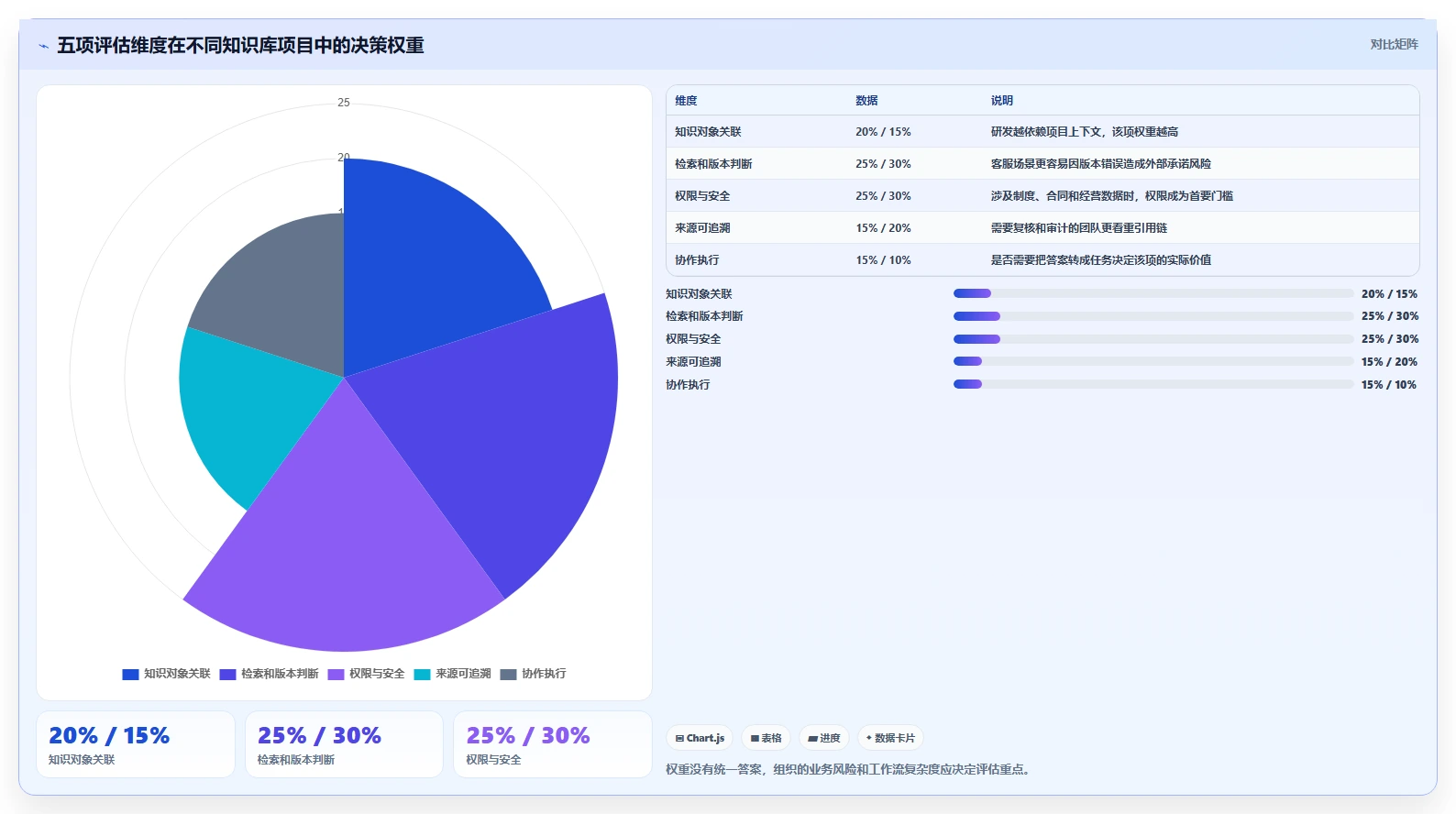Click the 15% / 20% table data cell
The width and height of the screenshot is (1456, 814).
(883, 228)
